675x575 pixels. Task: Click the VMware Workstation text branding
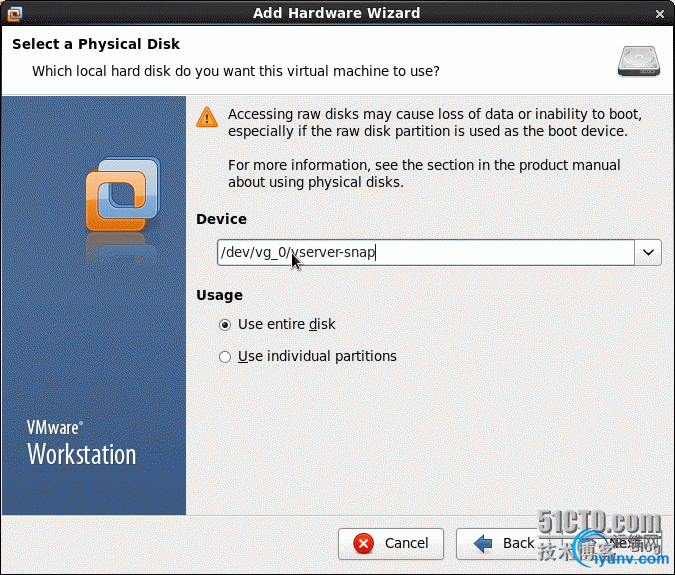click(x=81, y=443)
